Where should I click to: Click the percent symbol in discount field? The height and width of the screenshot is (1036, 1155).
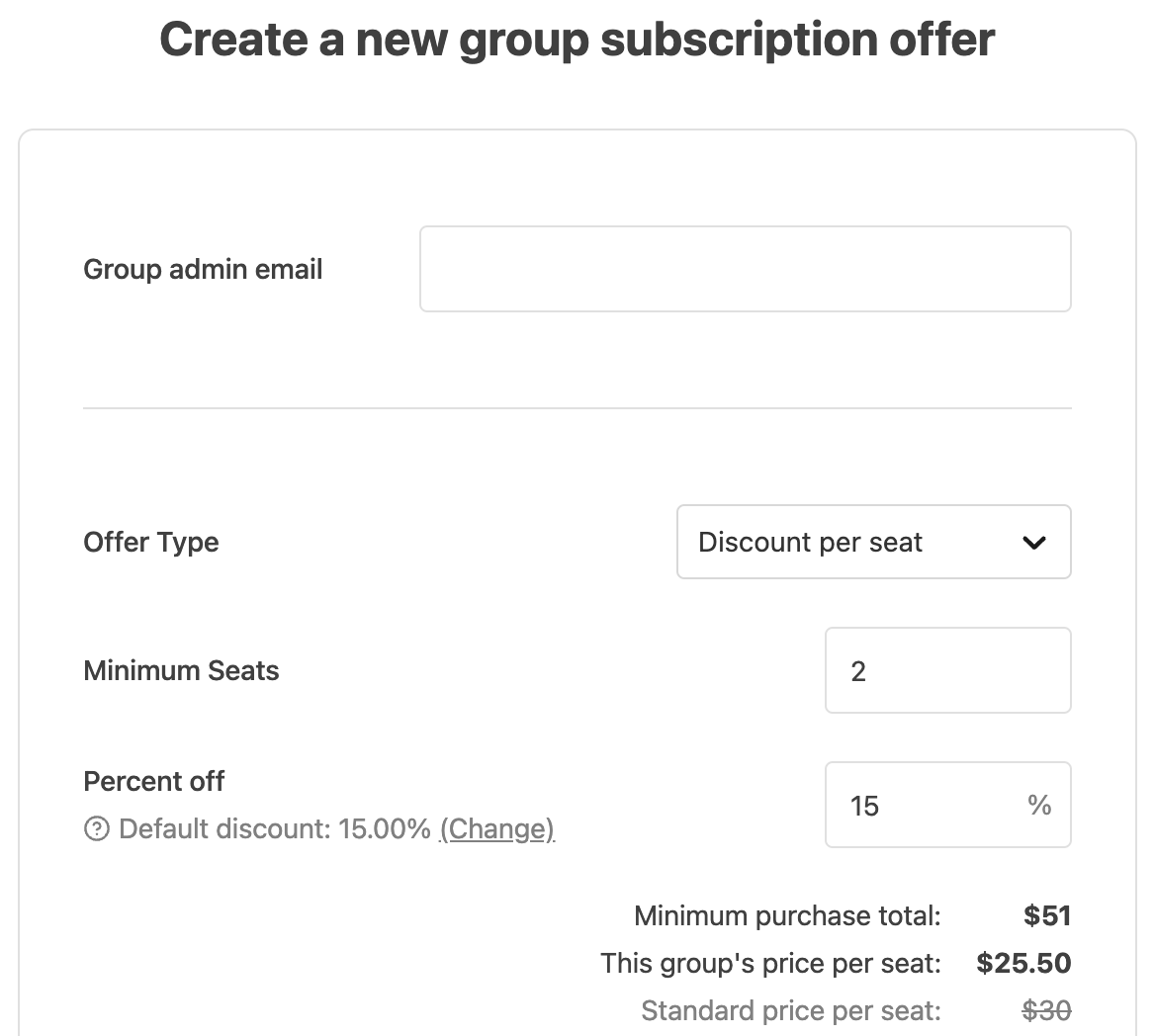tap(1039, 805)
